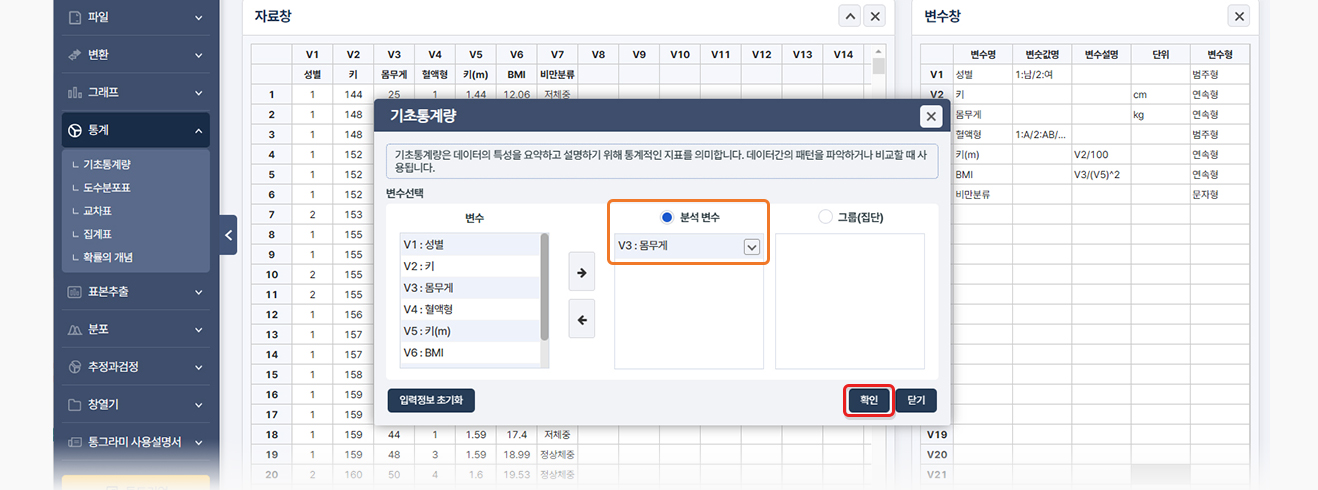Open dropdown on V3 : 몸무게 analysis variable

(x=751, y=247)
